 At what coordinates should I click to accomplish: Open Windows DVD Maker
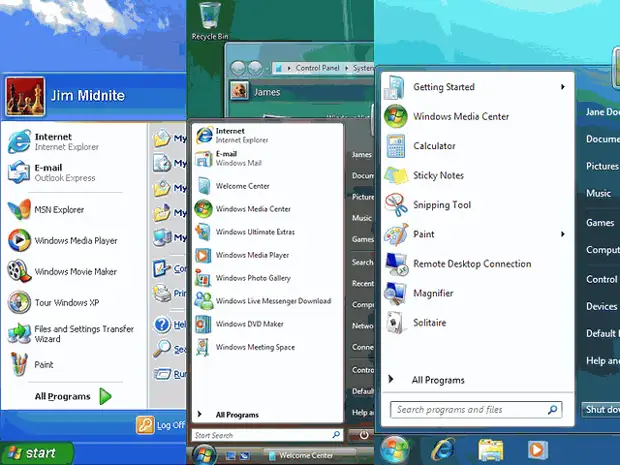(247, 324)
